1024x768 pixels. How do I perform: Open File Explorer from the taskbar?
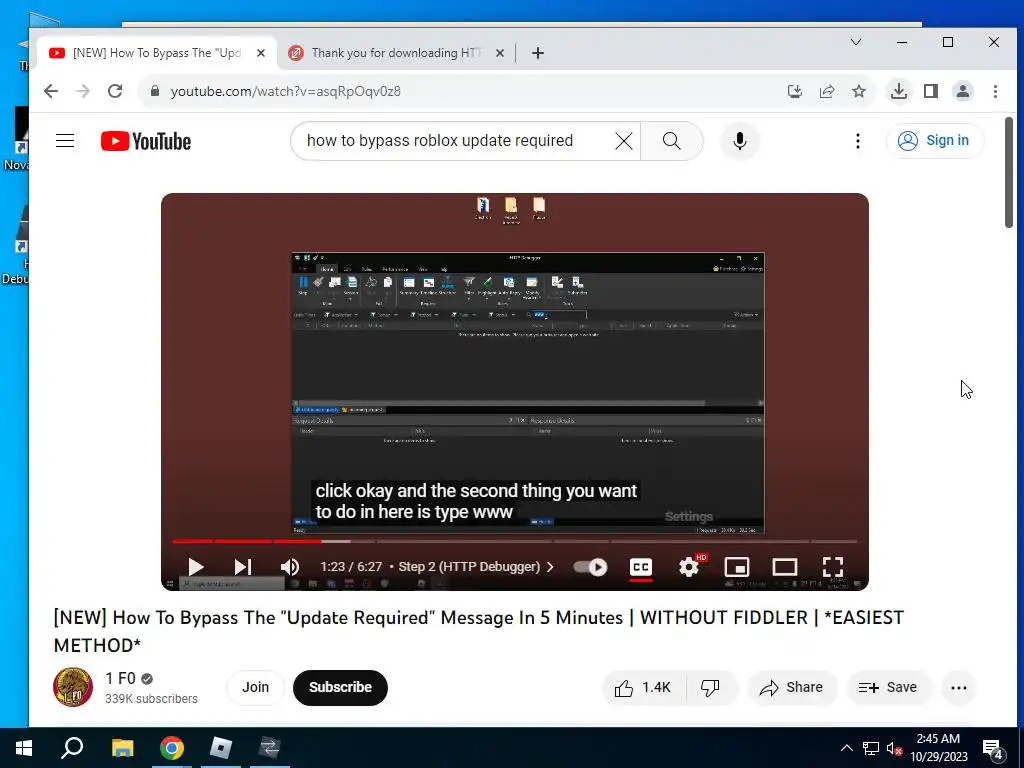[122, 748]
